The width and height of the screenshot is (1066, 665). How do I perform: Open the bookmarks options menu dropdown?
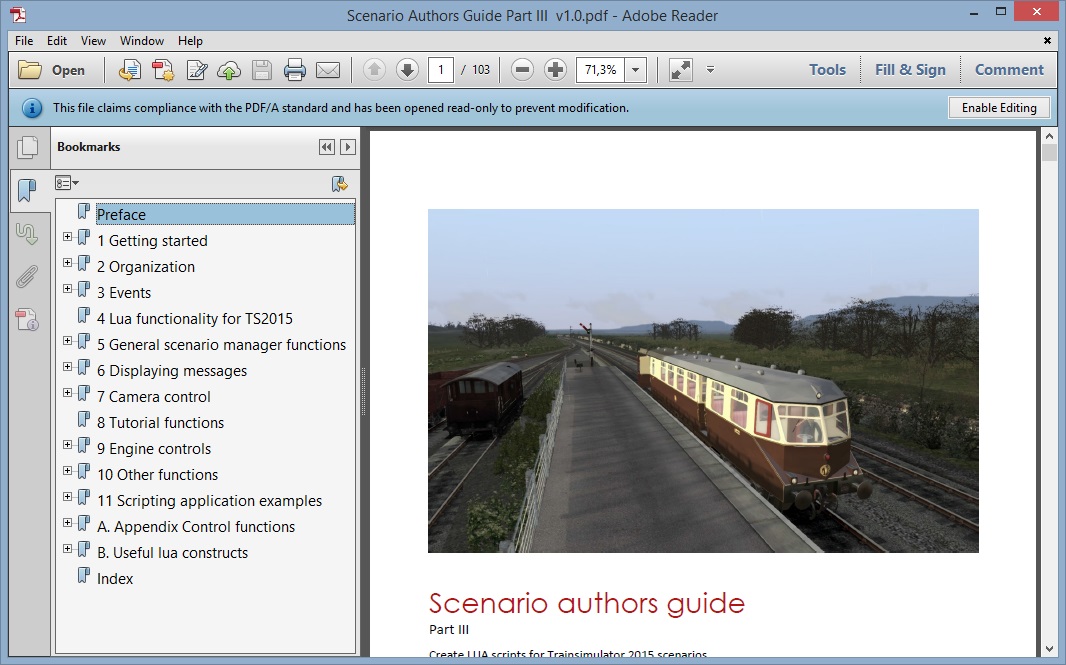[x=67, y=183]
